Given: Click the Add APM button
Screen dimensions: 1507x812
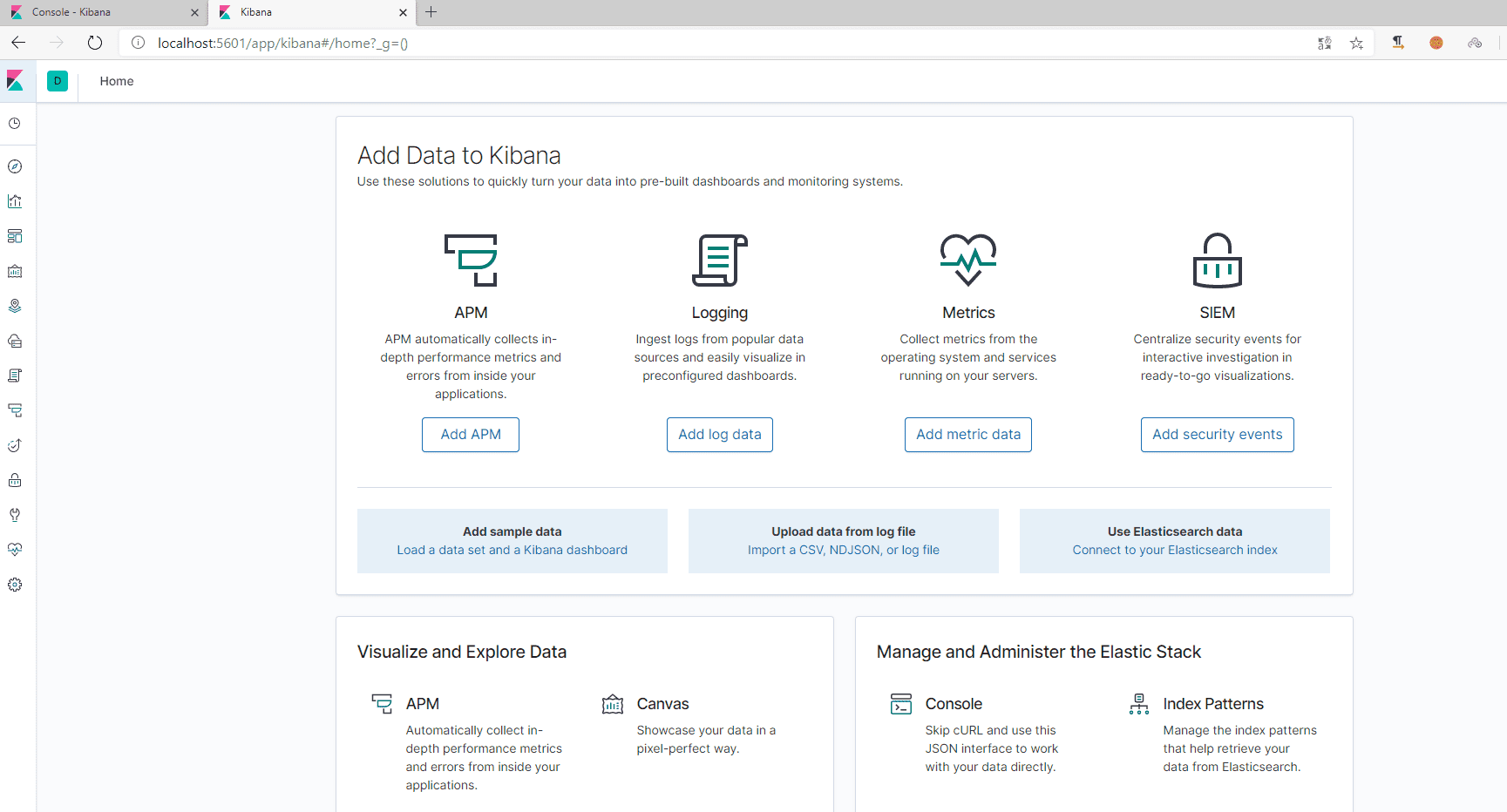Looking at the screenshot, I should (471, 435).
